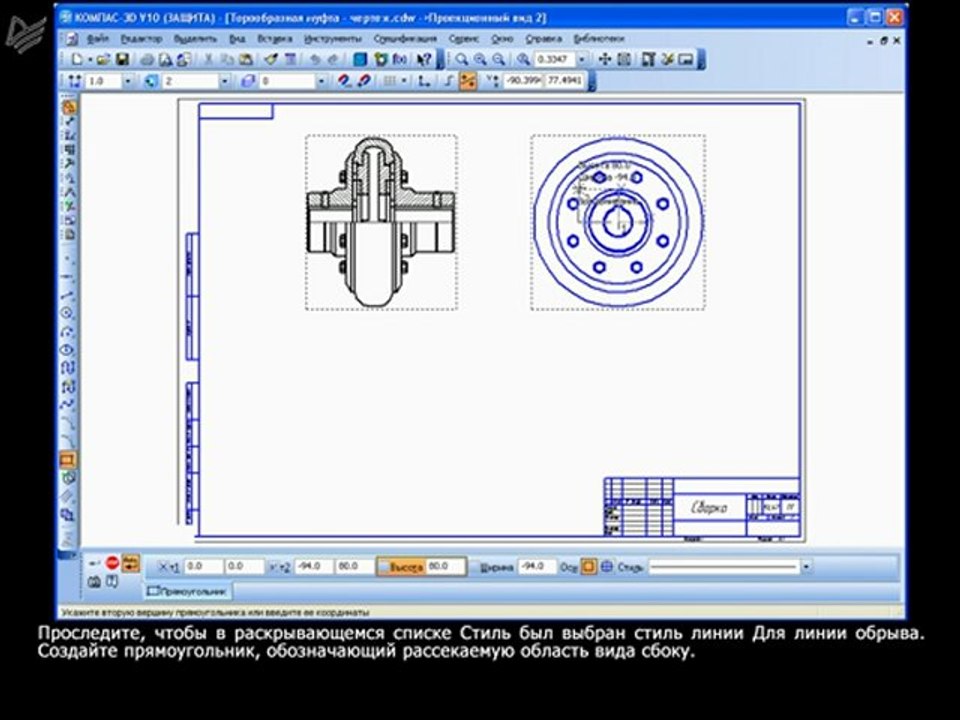Paste from clipboard
Image resolution: width=960 pixels, height=720 pixels.
(246, 59)
